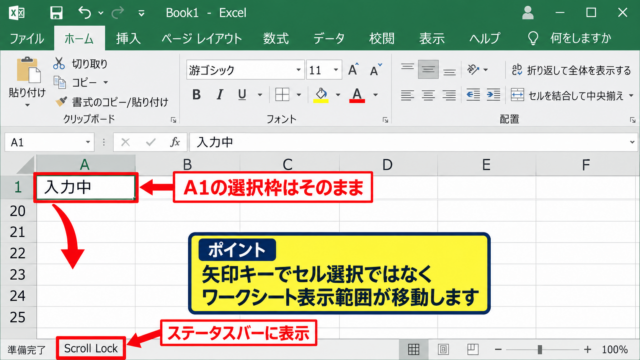
Task: Align text right
Action: (450, 95)
